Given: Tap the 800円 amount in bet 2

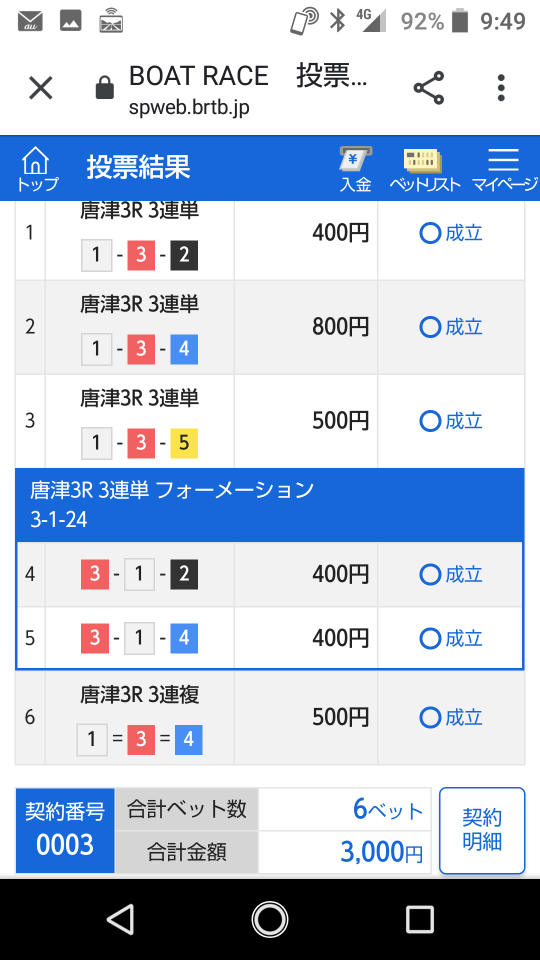Looking at the screenshot, I should pos(340,327).
